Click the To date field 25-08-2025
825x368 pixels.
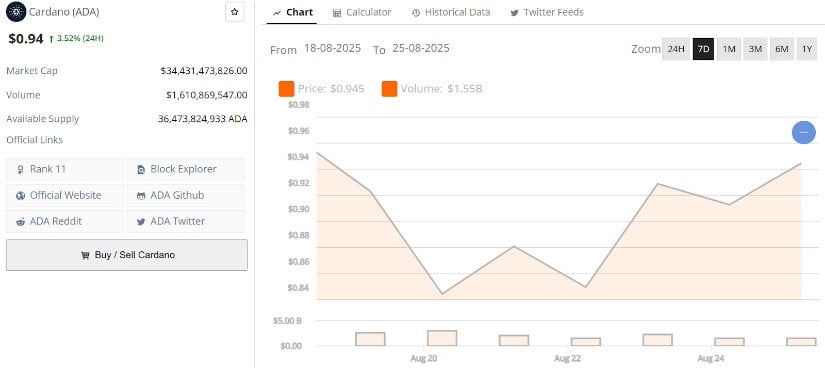coord(421,48)
